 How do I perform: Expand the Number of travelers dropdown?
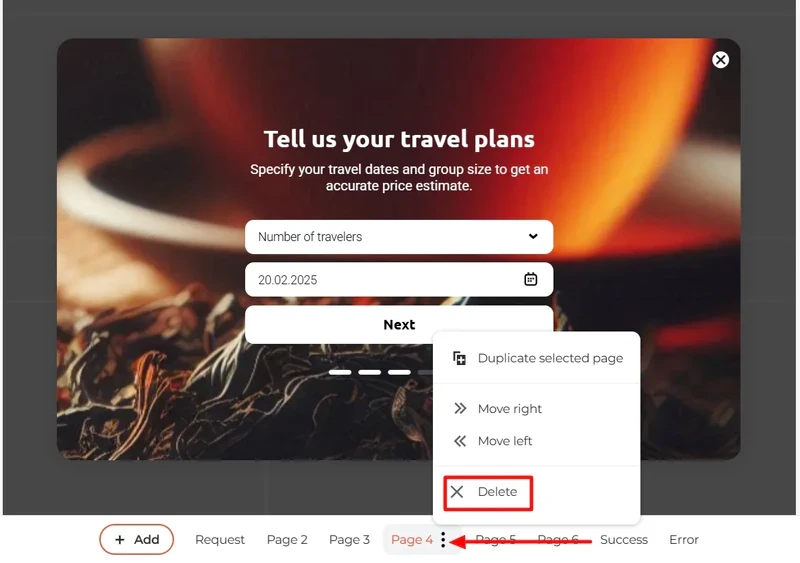(x=399, y=237)
